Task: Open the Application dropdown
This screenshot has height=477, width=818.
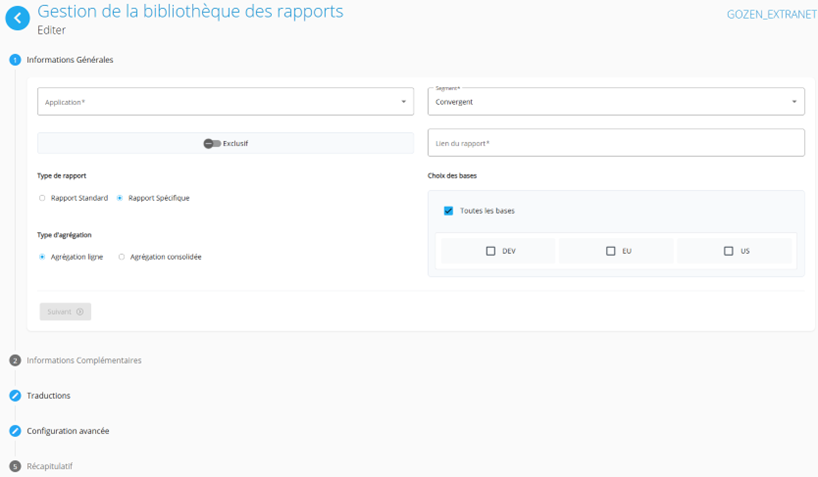Action: pos(225,102)
